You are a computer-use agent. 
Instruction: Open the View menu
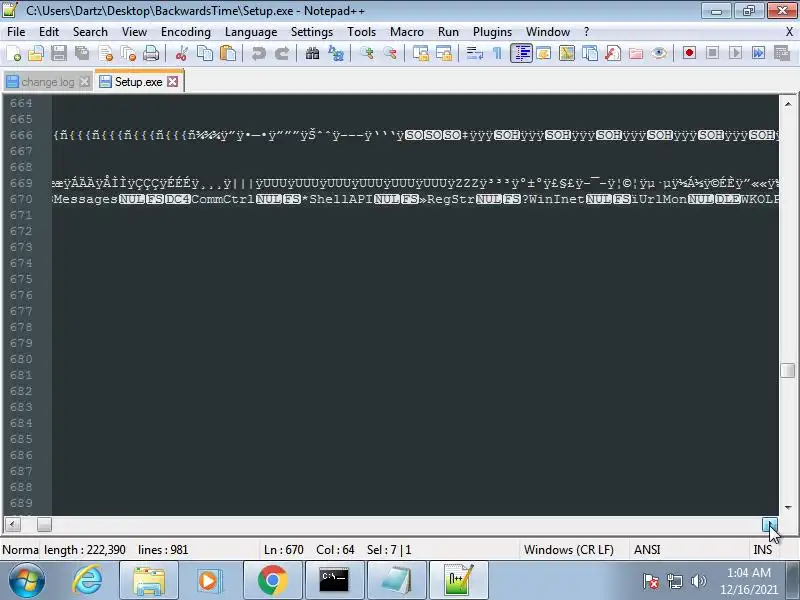coord(134,32)
